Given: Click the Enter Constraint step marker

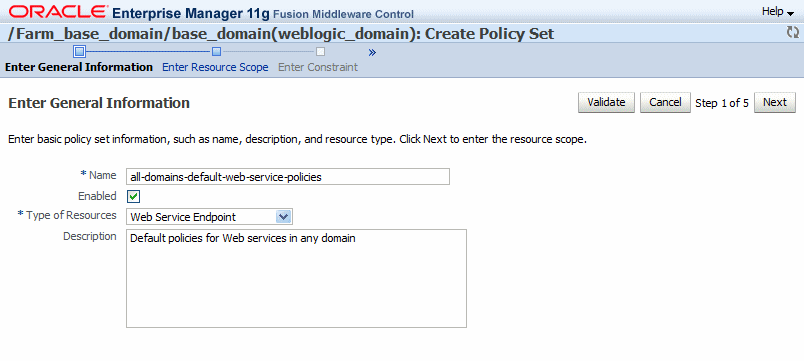Looking at the screenshot, I should click(x=320, y=51).
